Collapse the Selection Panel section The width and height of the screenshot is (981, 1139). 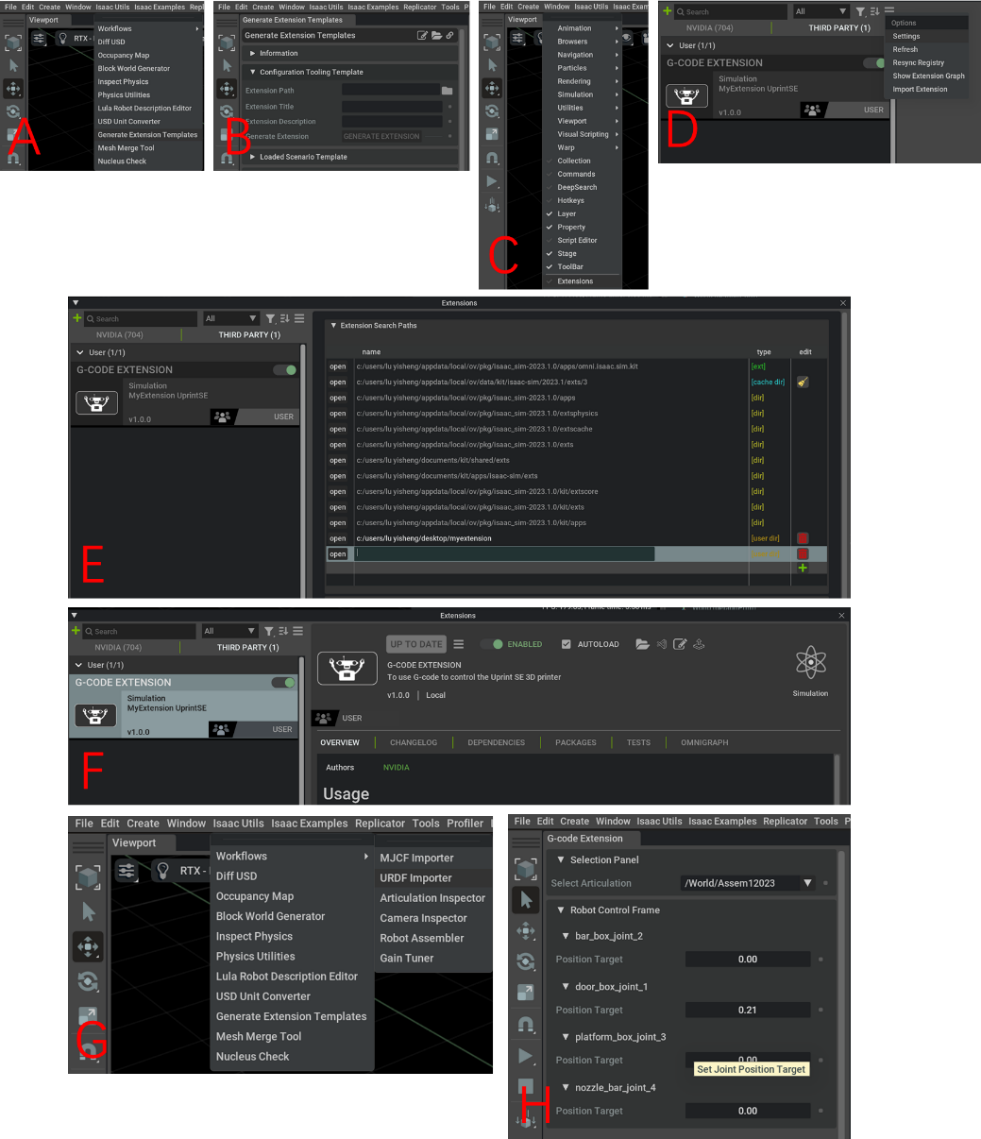click(561, 859)
